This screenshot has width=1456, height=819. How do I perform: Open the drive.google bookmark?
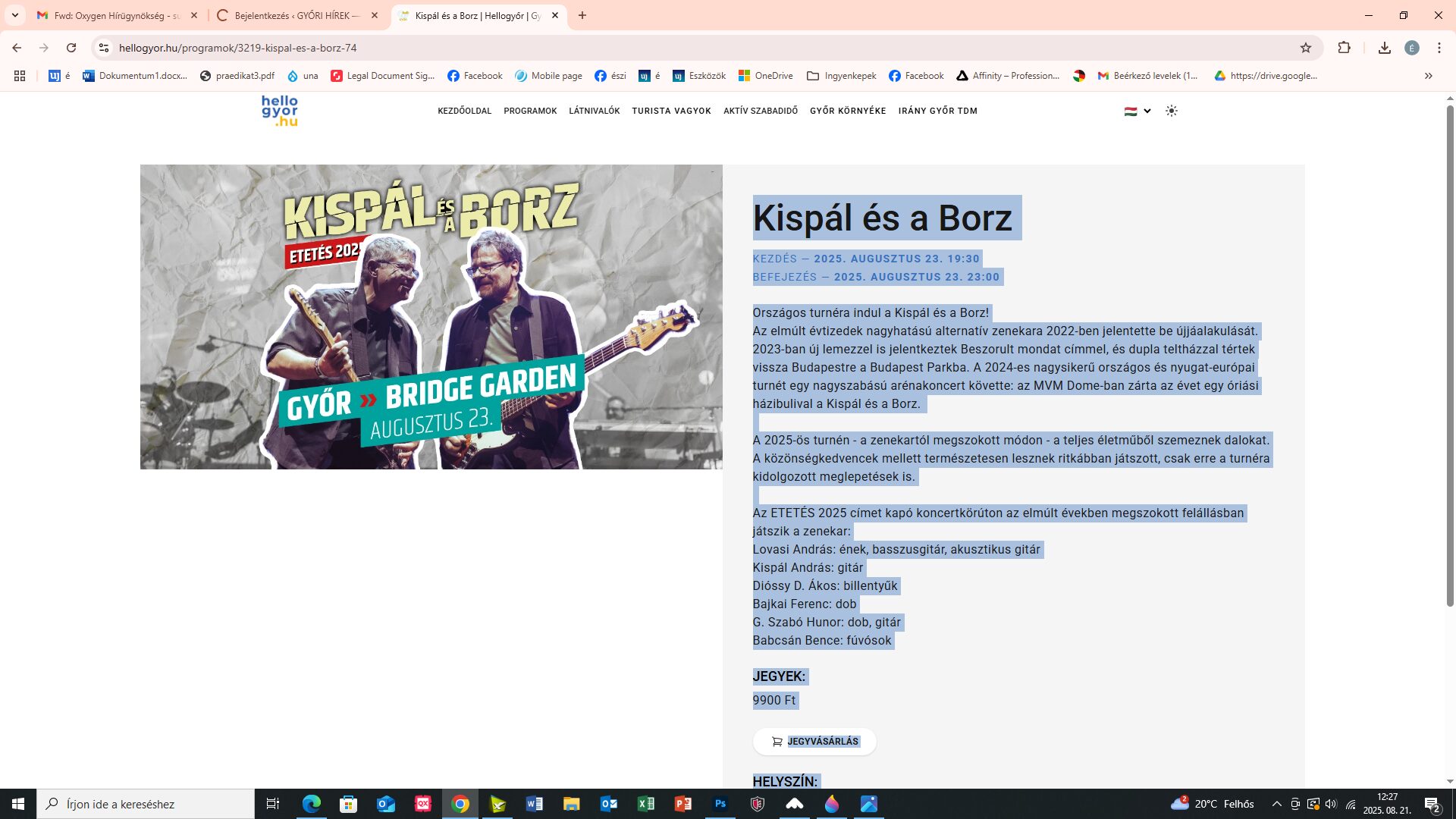1266,76
